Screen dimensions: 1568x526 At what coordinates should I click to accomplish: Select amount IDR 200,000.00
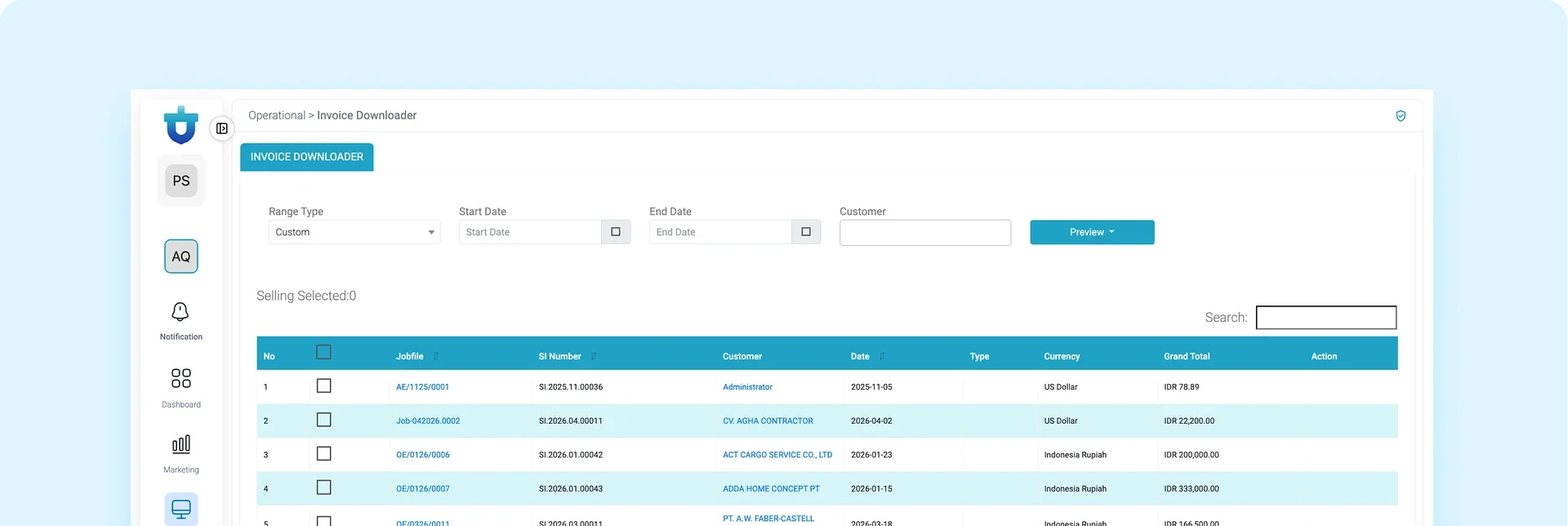1192,455
